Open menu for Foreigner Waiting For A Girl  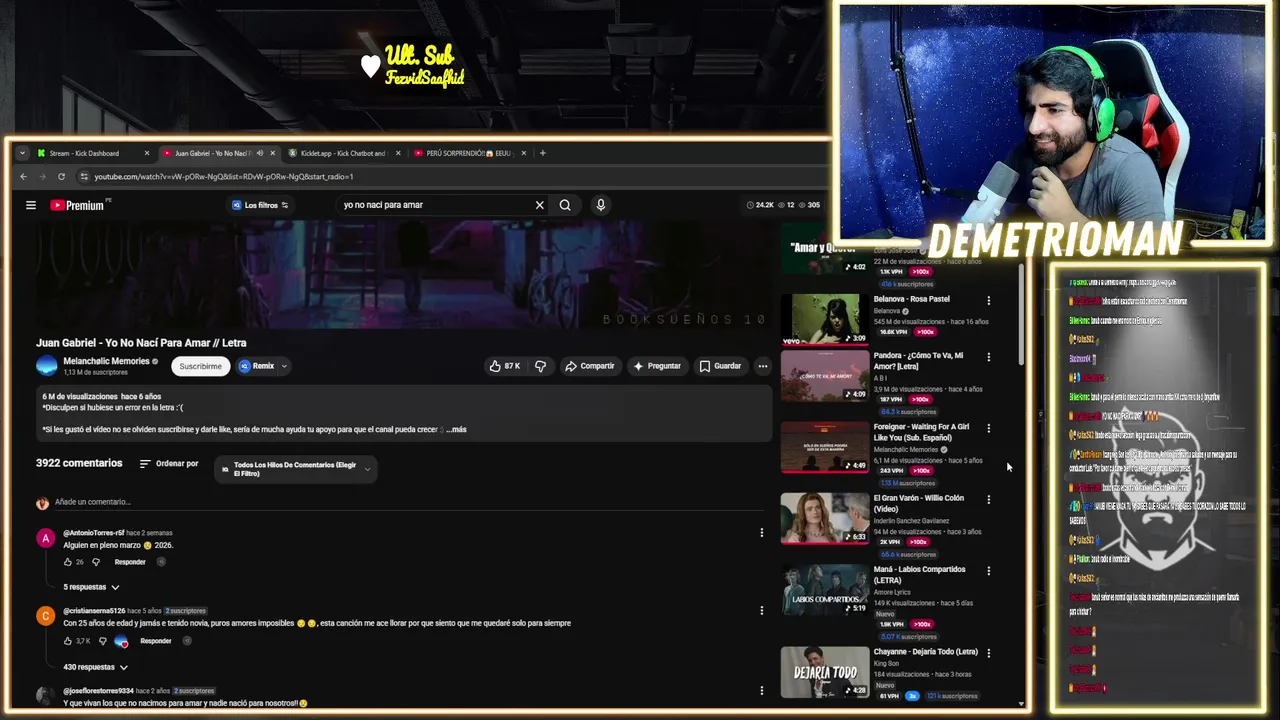coord(988,428)
